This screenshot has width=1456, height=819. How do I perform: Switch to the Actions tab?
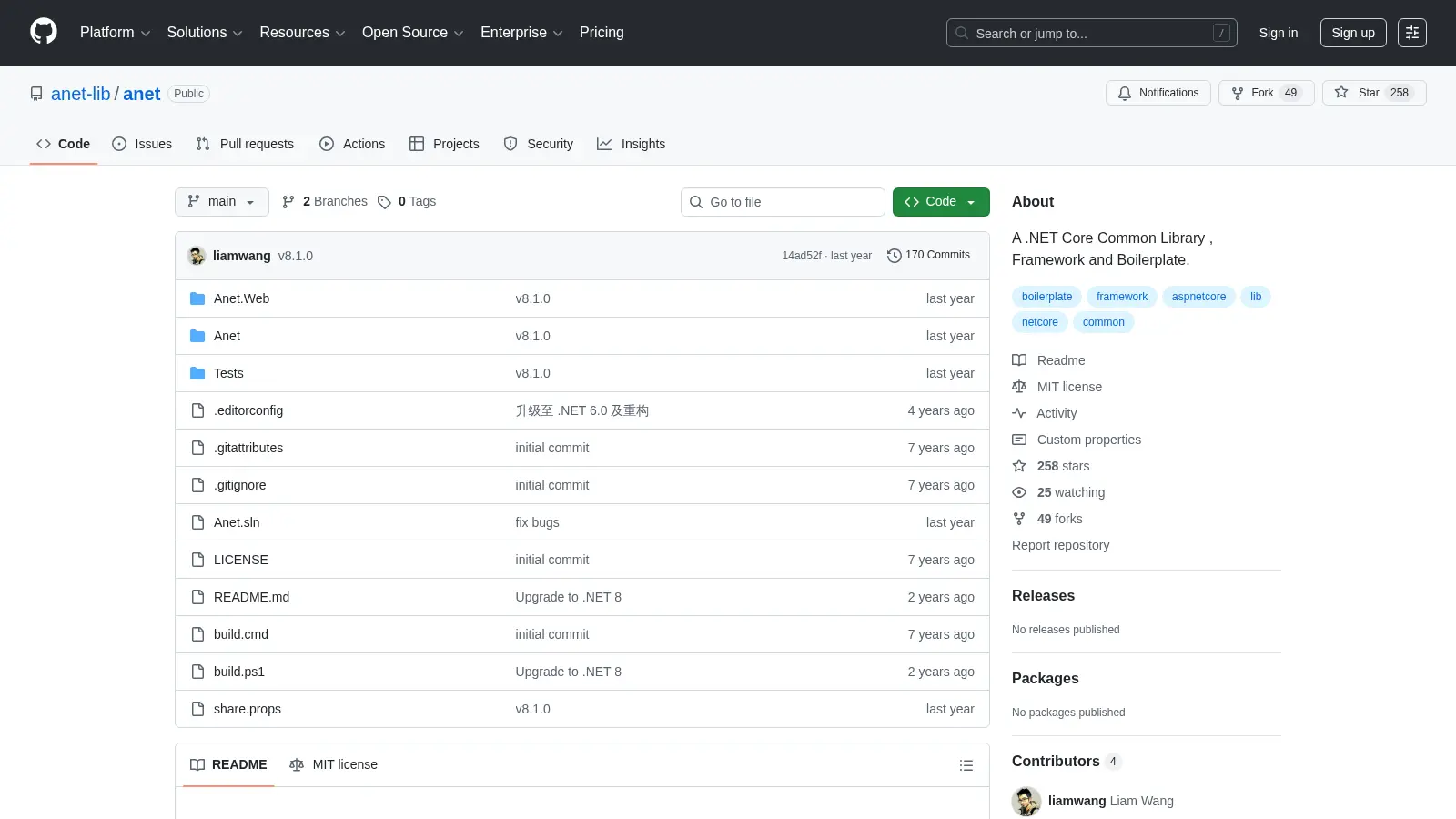(352, 144)
